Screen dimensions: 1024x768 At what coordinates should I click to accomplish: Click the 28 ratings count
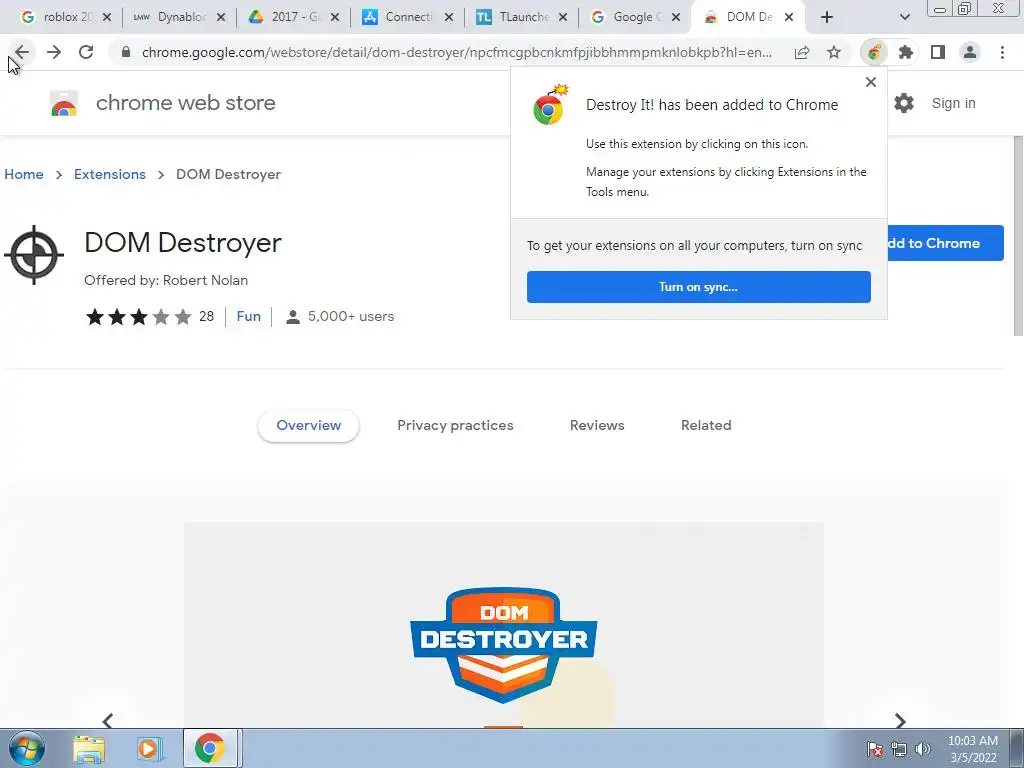(206, 316)
